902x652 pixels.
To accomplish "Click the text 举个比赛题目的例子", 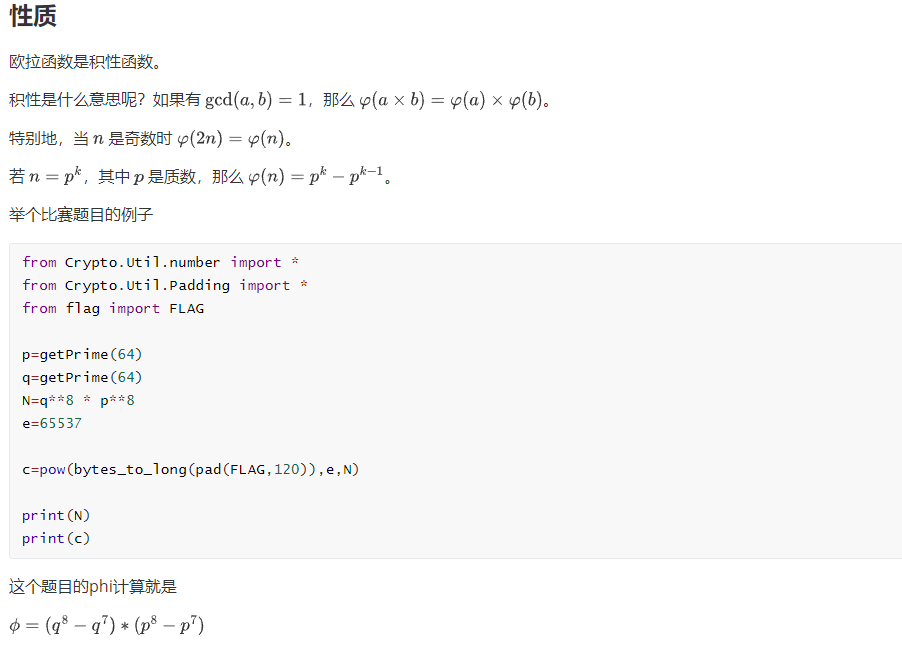I will 81,215.
